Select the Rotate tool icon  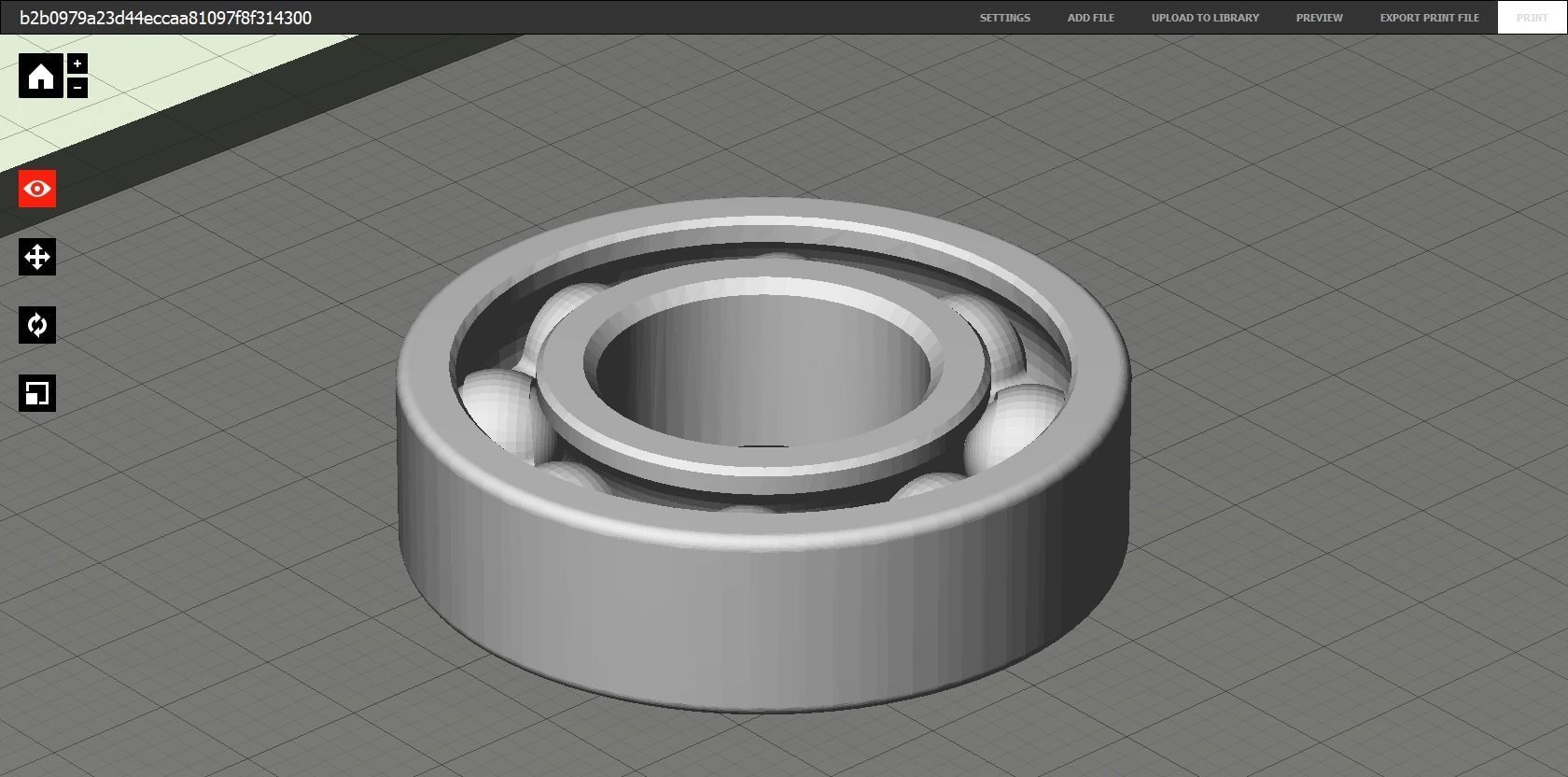(37, 325)
